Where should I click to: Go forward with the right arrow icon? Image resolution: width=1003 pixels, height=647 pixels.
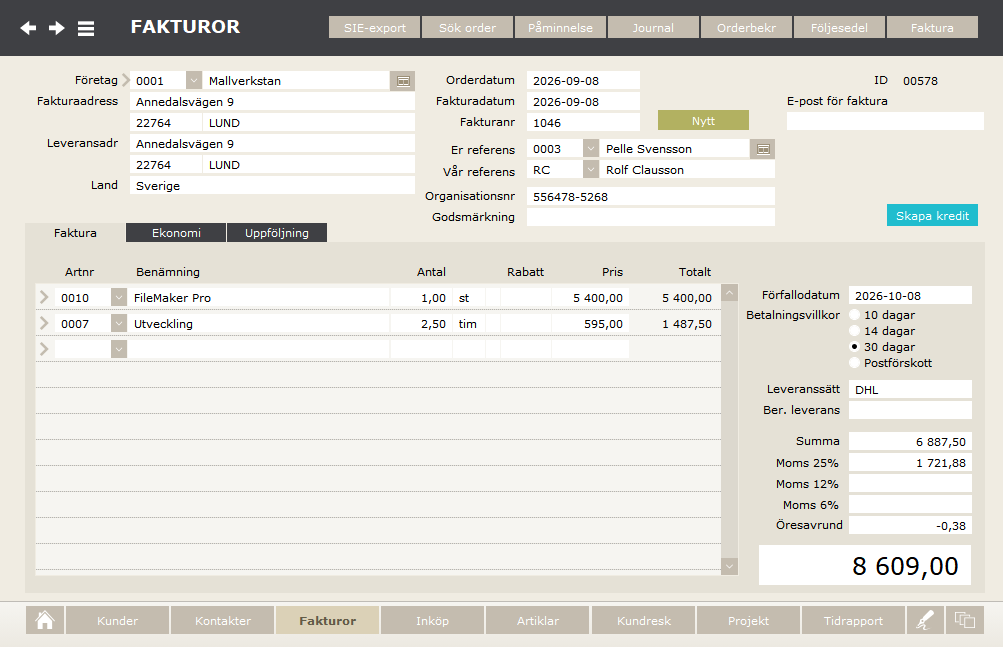(56, 28)
